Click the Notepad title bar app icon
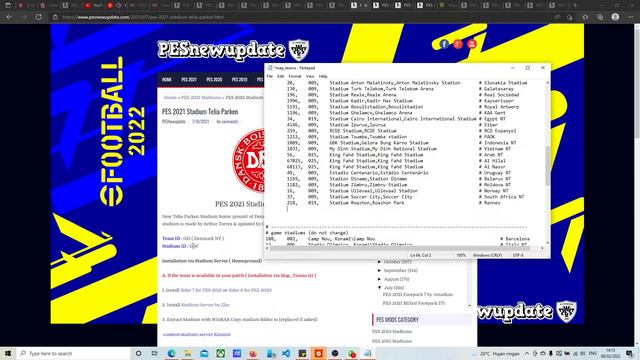The image size is (640, 360). point(270,68)
